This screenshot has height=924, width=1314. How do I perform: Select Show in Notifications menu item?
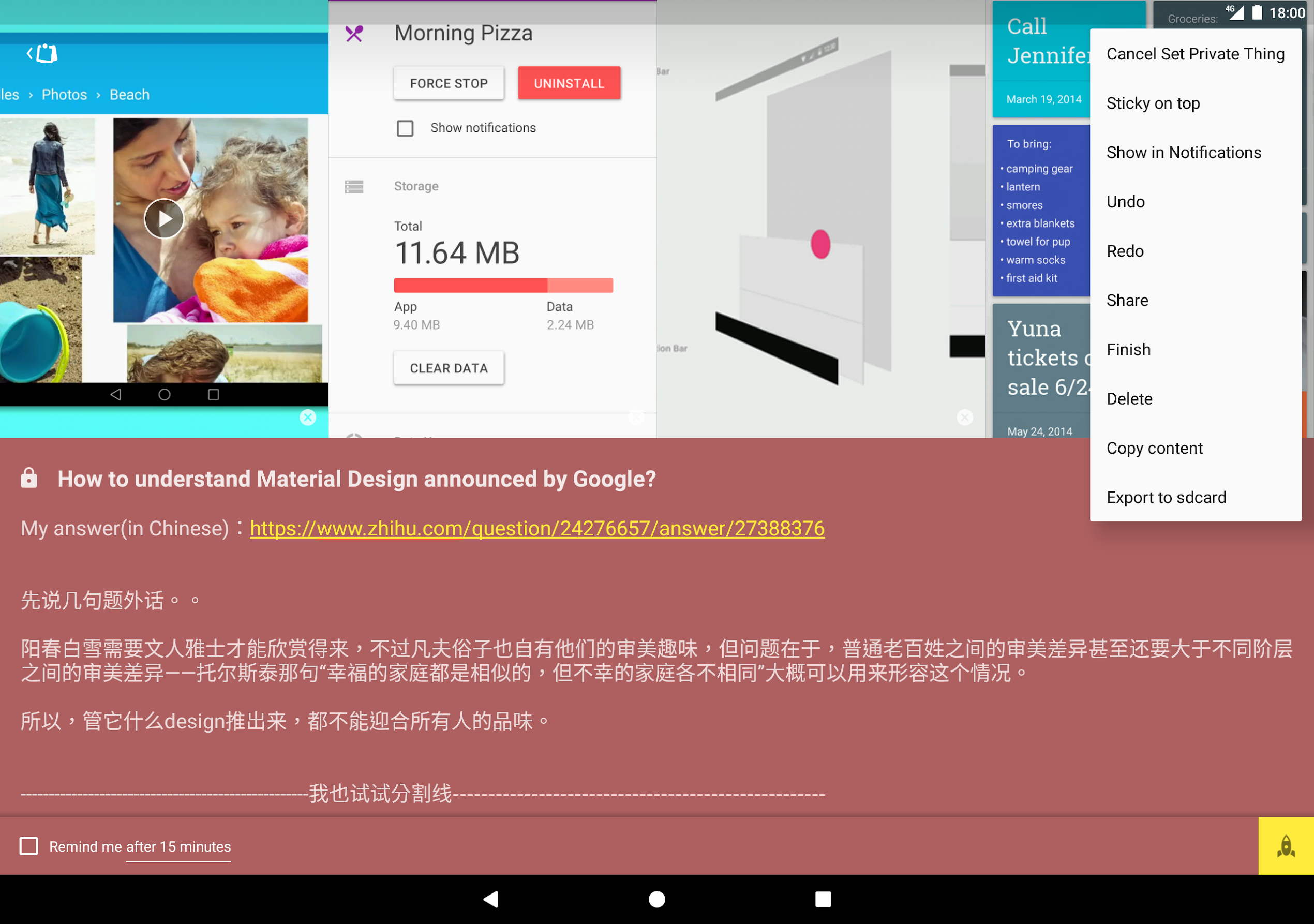tap(1183, 152)
